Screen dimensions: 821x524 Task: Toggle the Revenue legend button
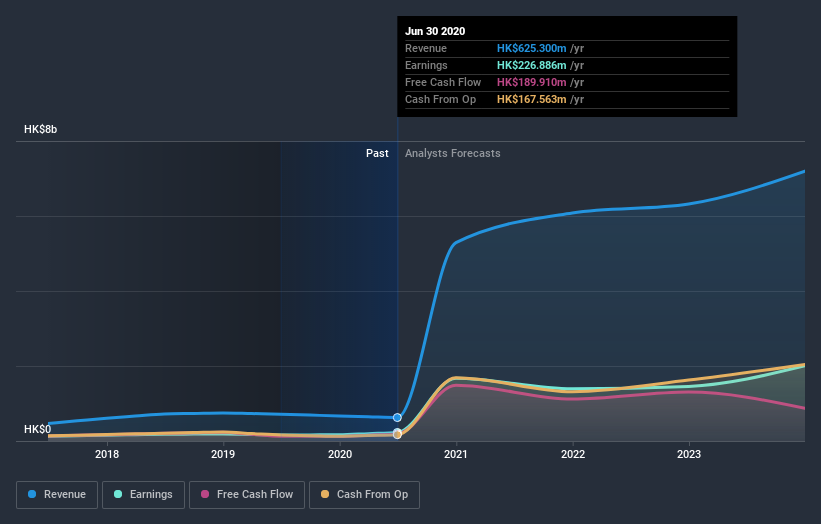[x=57, y=495]
